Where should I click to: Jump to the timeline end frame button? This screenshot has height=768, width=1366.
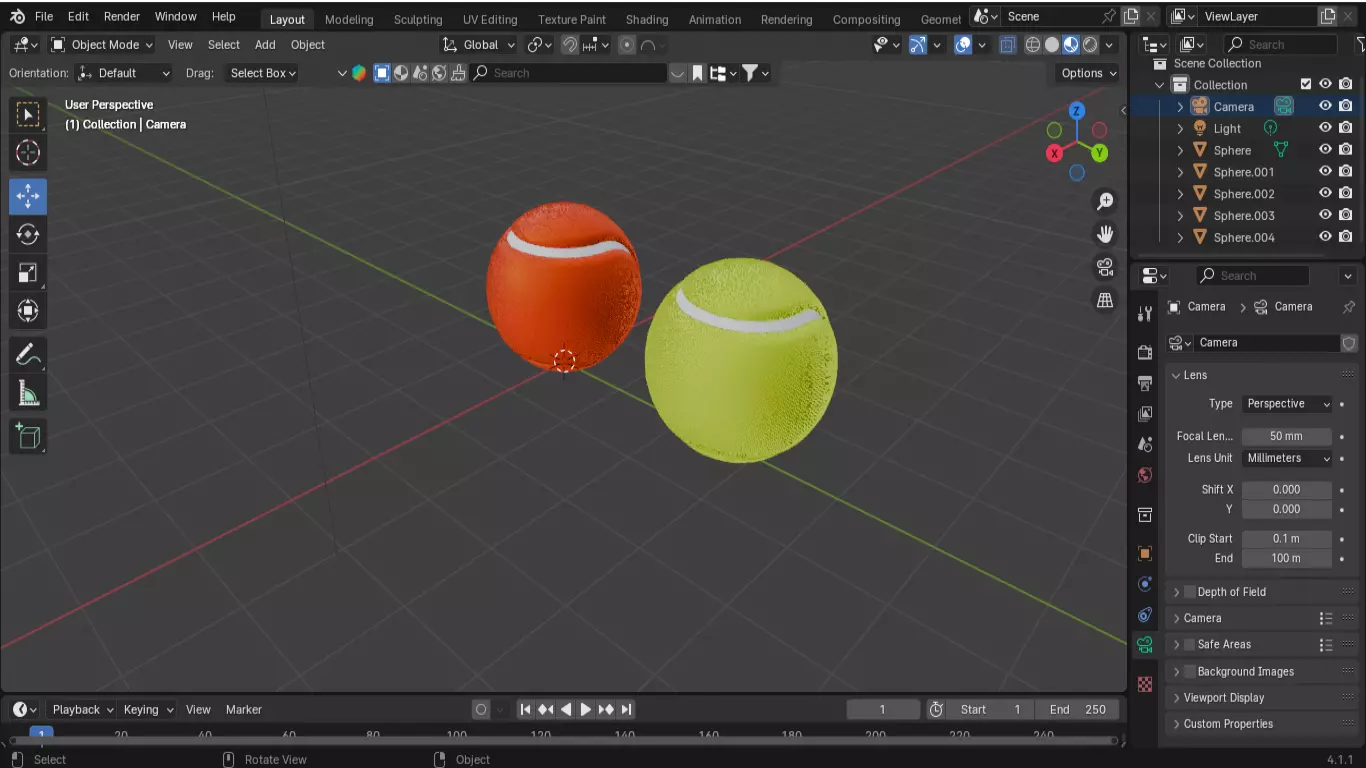coord(626,710)
